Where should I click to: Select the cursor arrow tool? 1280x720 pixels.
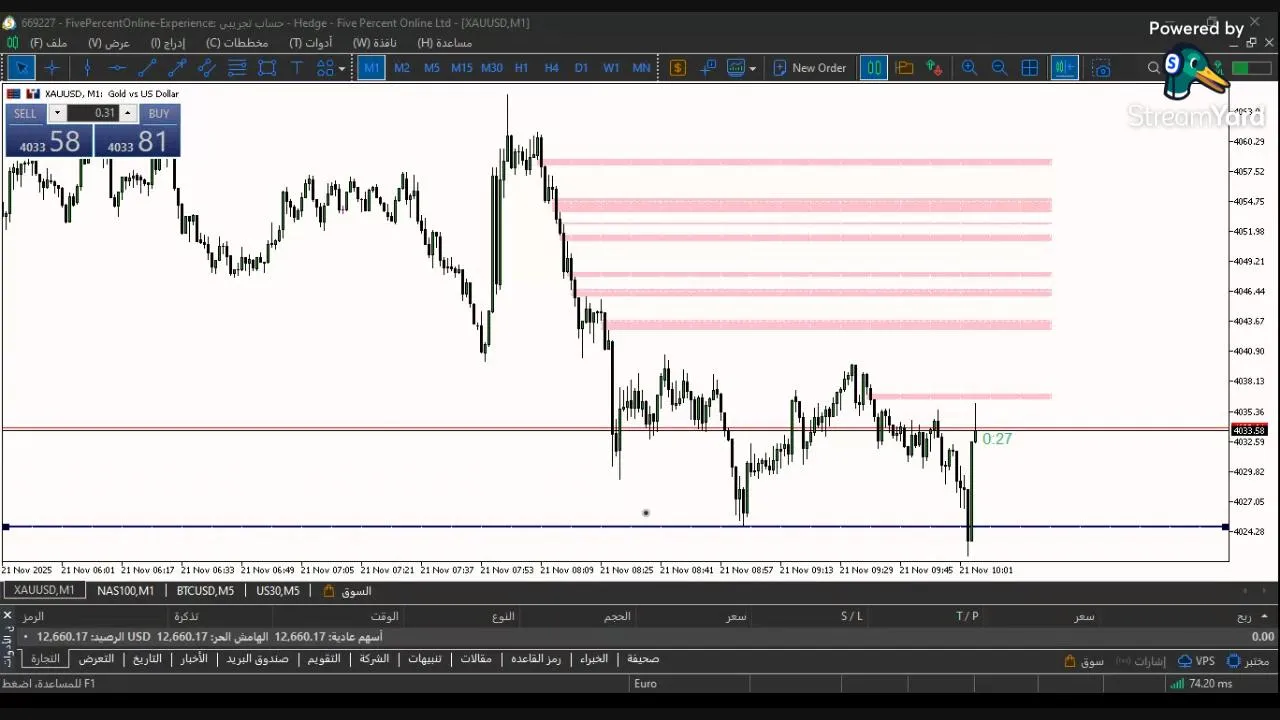click(x=21, y=68)
